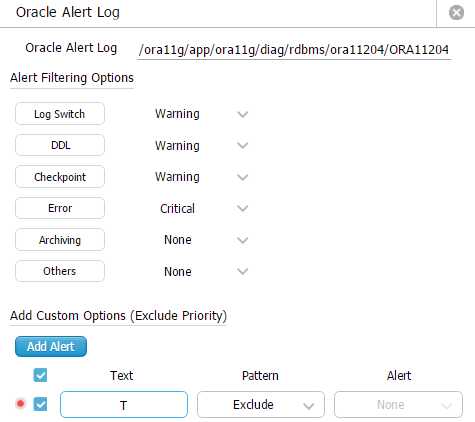Select the DDL filter button
Screen dimensions: 475x422
pyautogui.click(x=60, y=145)
